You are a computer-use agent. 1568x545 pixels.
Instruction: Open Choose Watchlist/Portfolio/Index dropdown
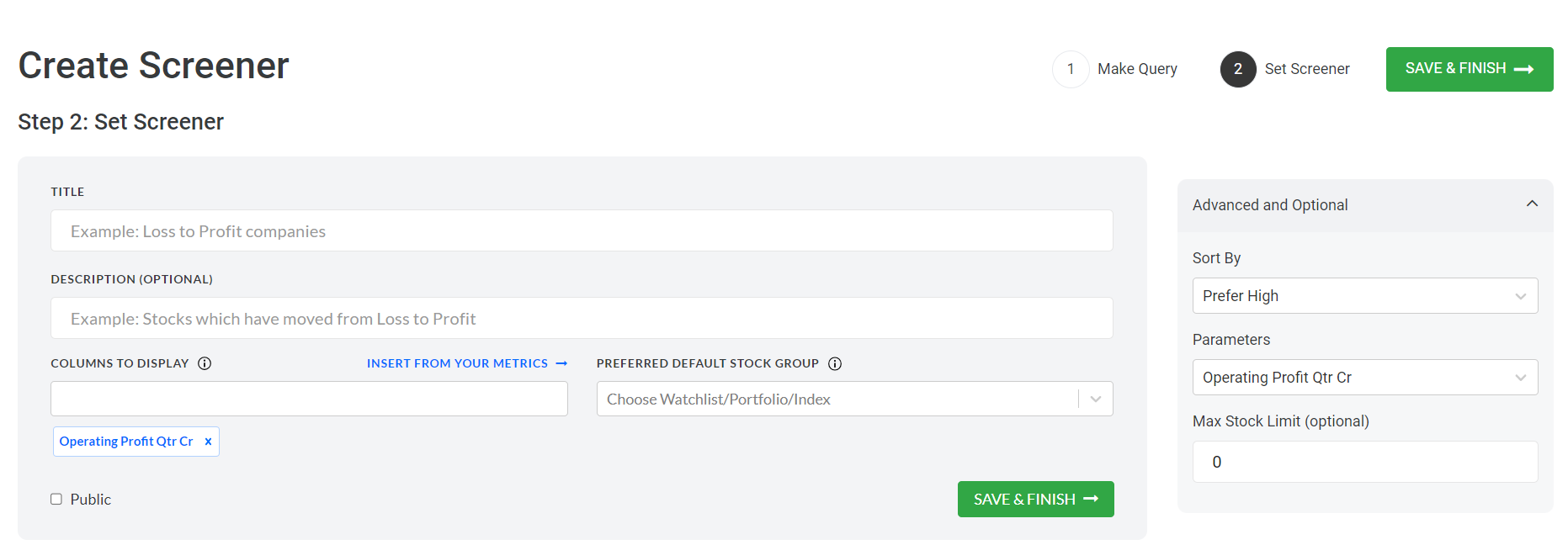(x=854, y=399)
